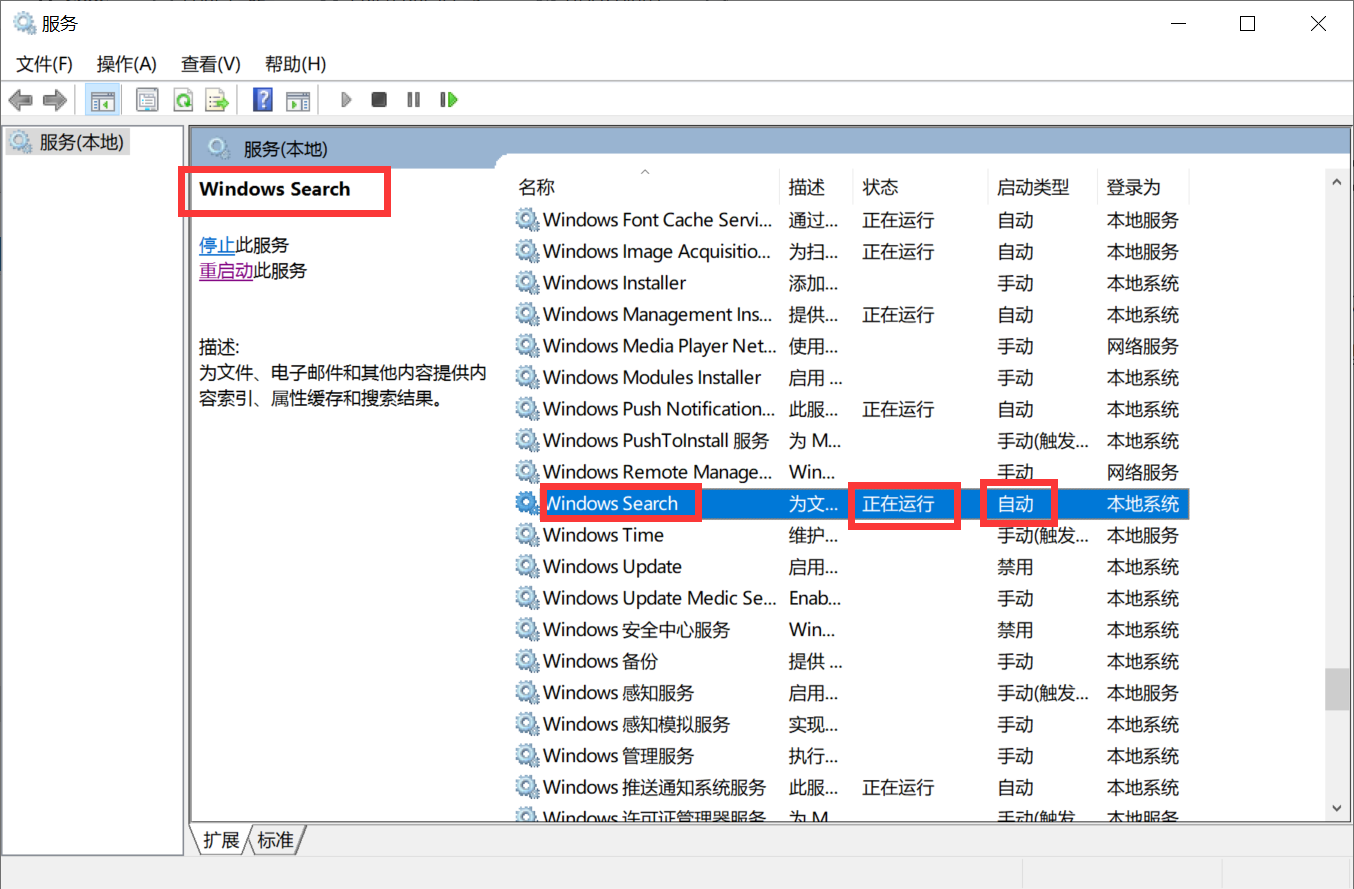Toggle the show/hide console tree icon
Screen dimensions: 1354x889
pyautogui.click(x=103, y=100)
